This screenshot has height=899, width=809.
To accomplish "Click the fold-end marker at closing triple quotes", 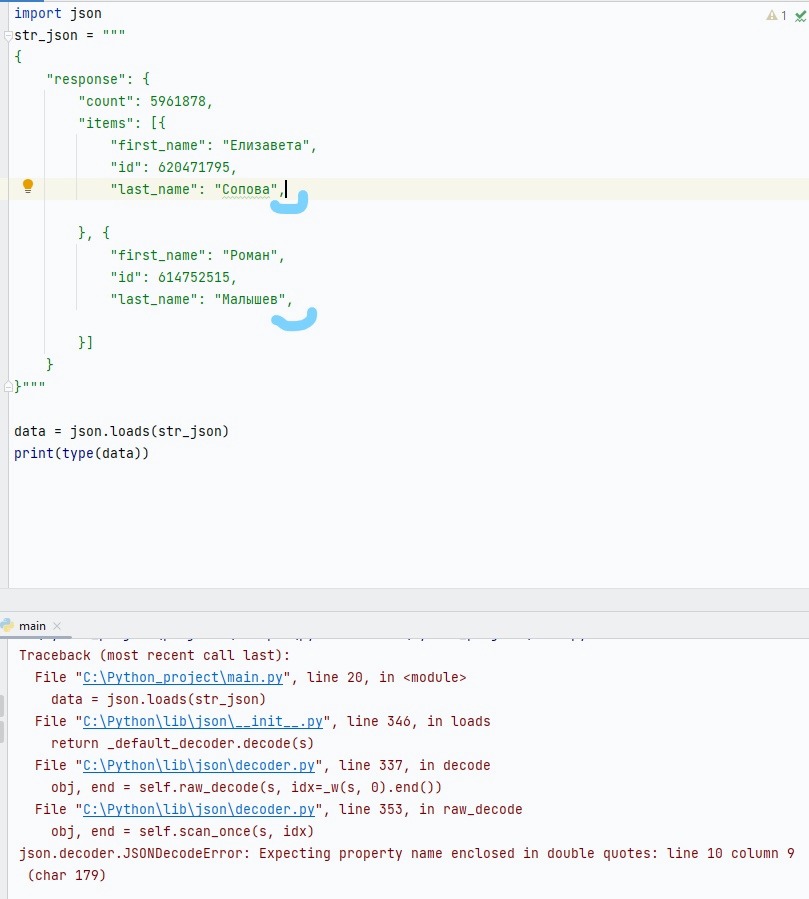I will coord(8,387).
